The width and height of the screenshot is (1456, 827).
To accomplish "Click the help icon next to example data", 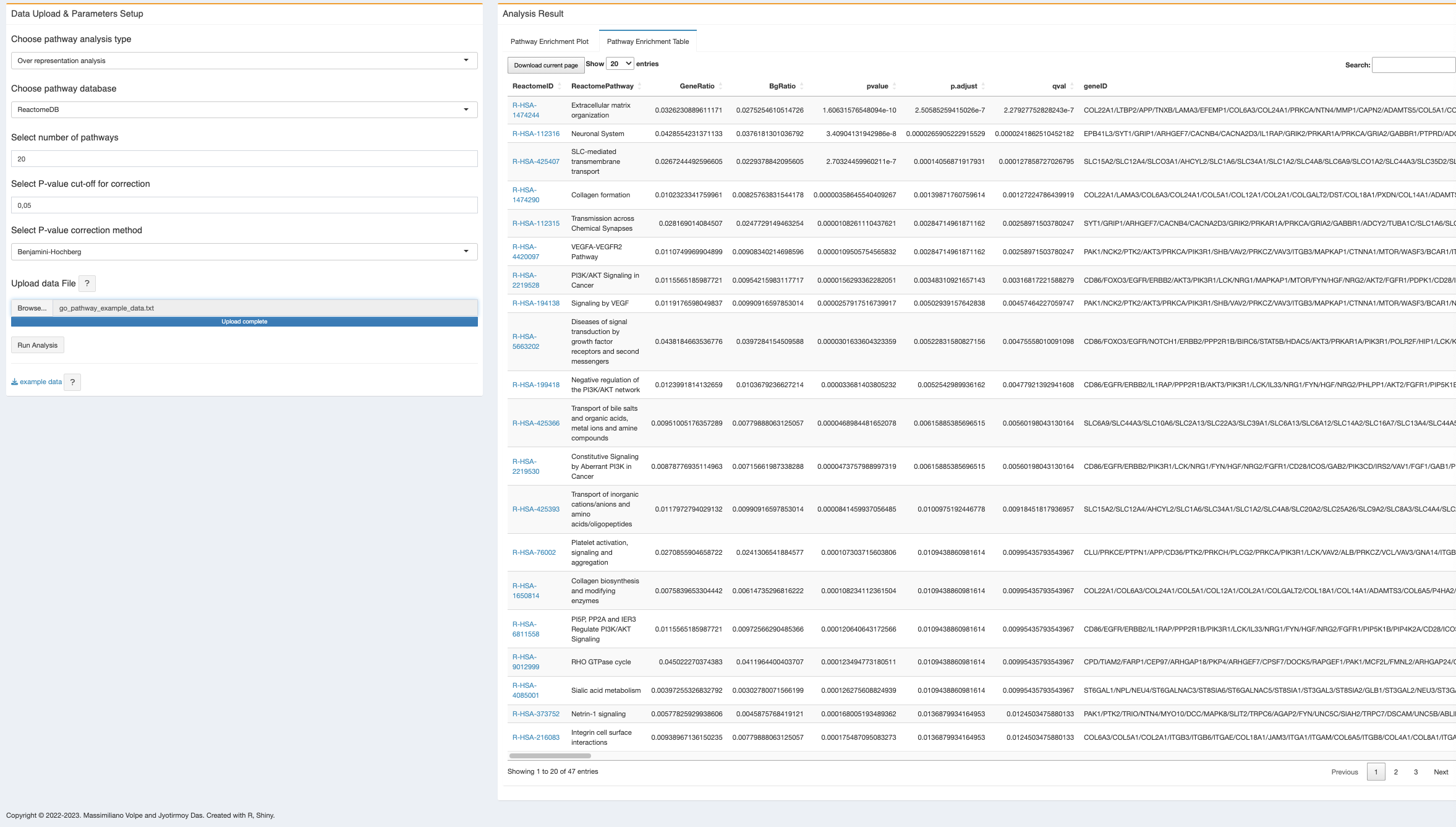I will (x=72, y=382).
